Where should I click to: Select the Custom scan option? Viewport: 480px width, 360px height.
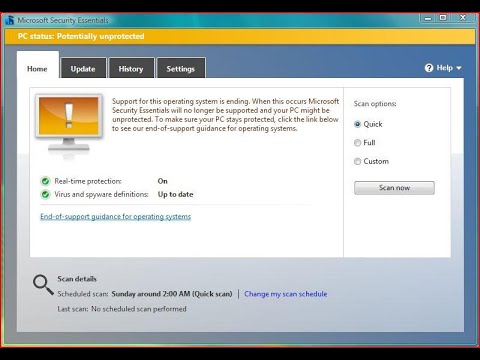[357, 161]
